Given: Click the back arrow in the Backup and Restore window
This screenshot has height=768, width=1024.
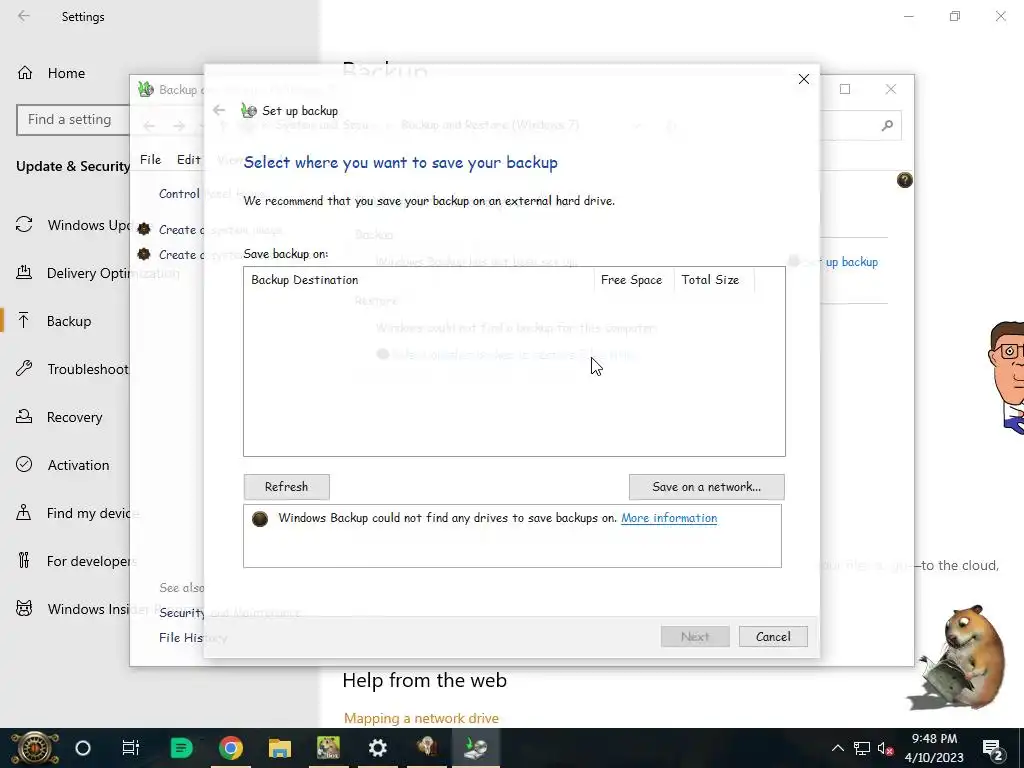Looking at the screenshot, I should point(150,125).
